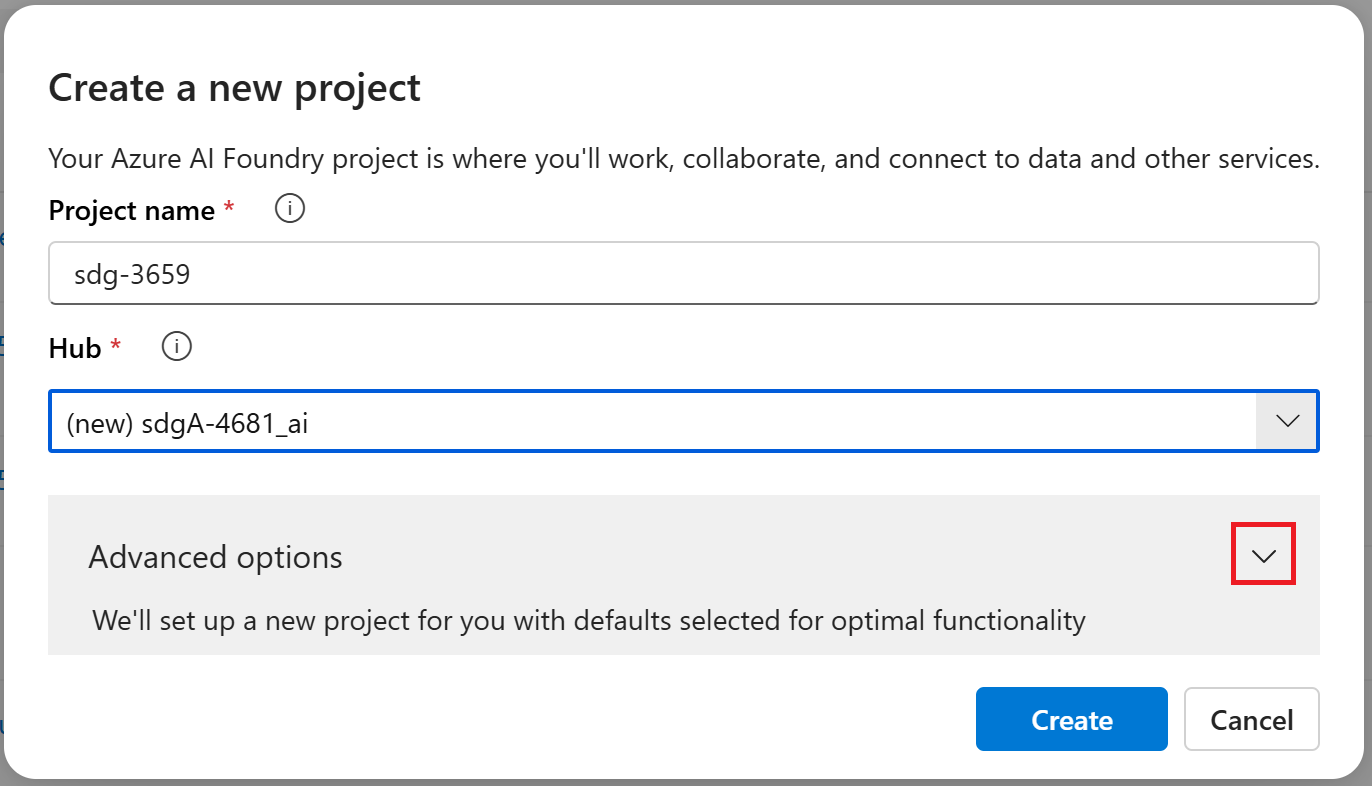
Task: Click the "(new) sdgA-4681_ai" hub value
Action: tap(187, 423)
